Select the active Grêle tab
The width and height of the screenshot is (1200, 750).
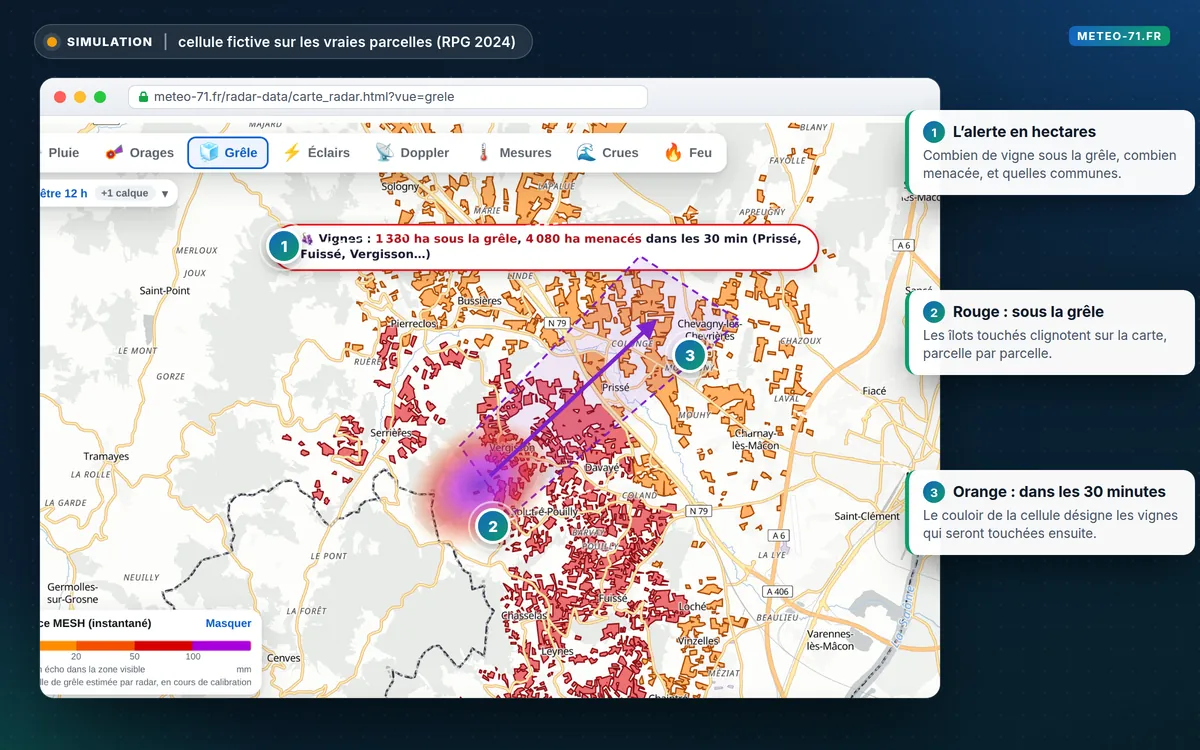click(228, 153)
